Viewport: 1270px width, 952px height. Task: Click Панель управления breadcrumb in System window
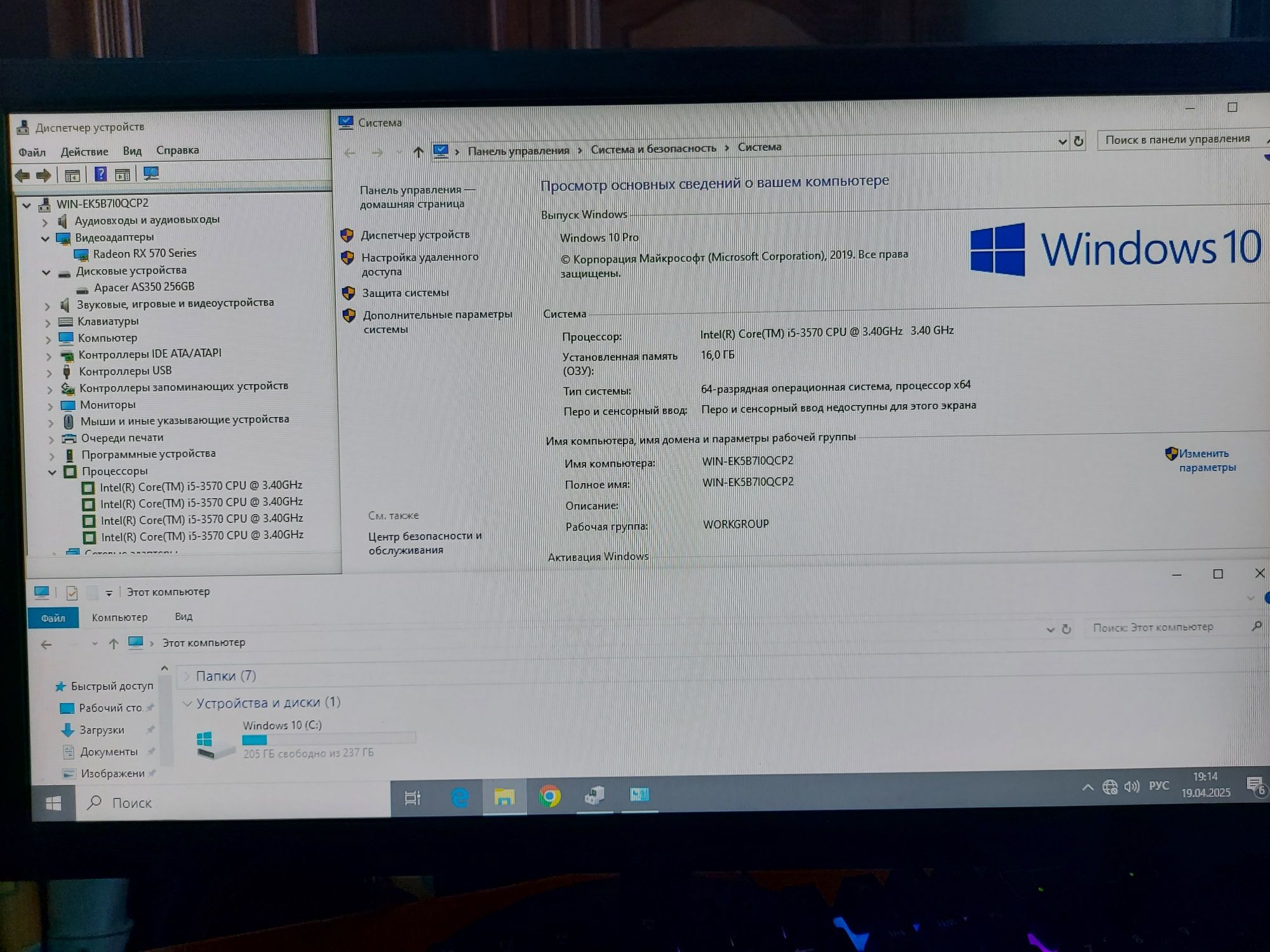tap(518, 150)
